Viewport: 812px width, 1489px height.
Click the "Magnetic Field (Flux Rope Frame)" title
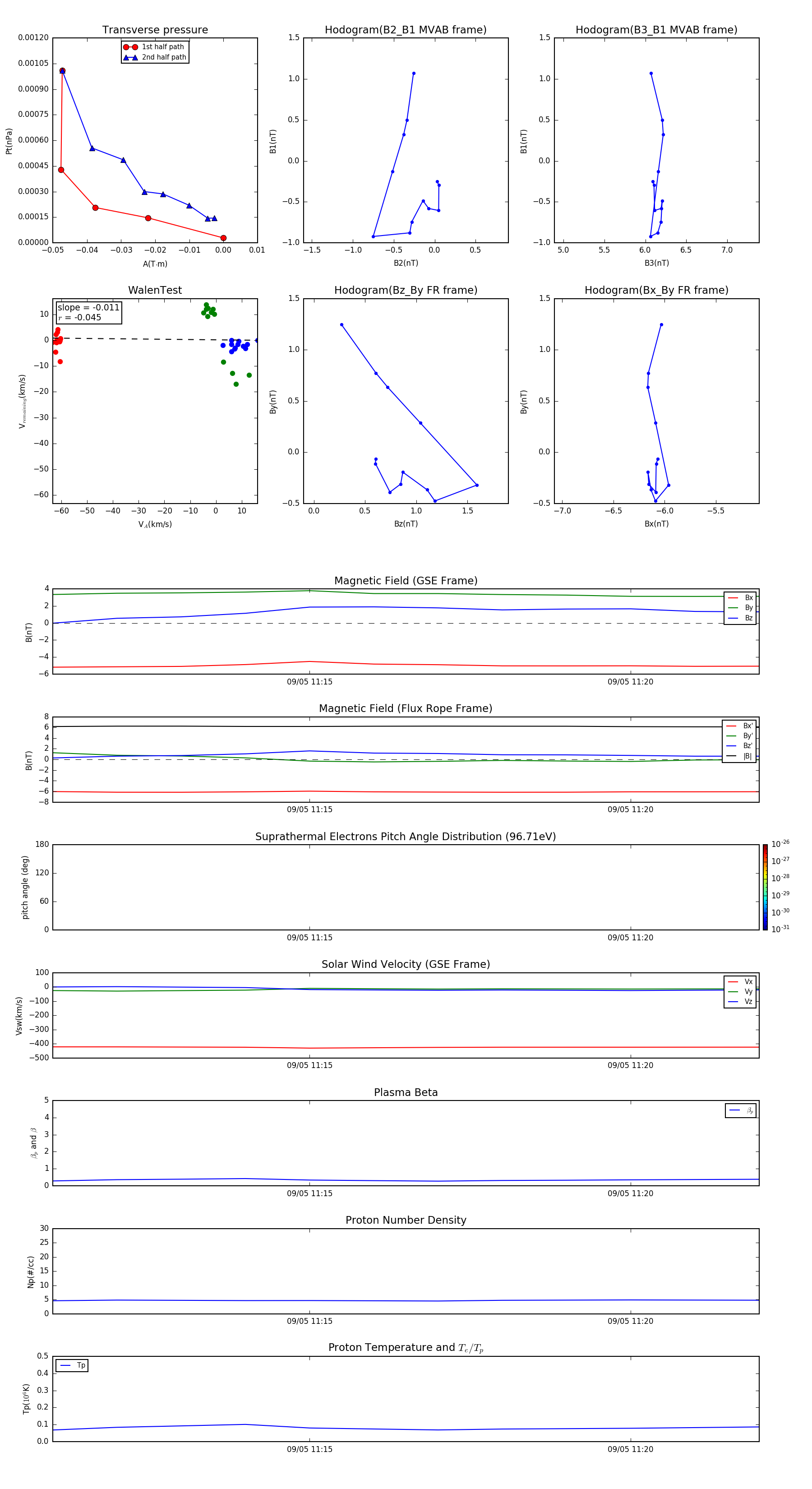406,709
